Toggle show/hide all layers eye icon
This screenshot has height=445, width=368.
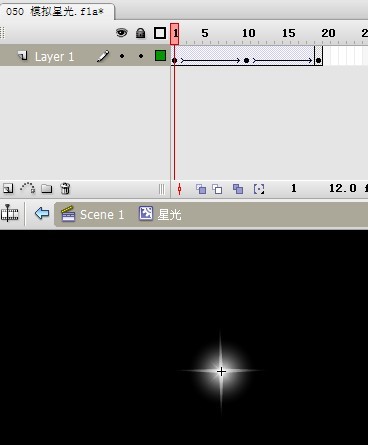pyautogui.click(x=122, y=33)
